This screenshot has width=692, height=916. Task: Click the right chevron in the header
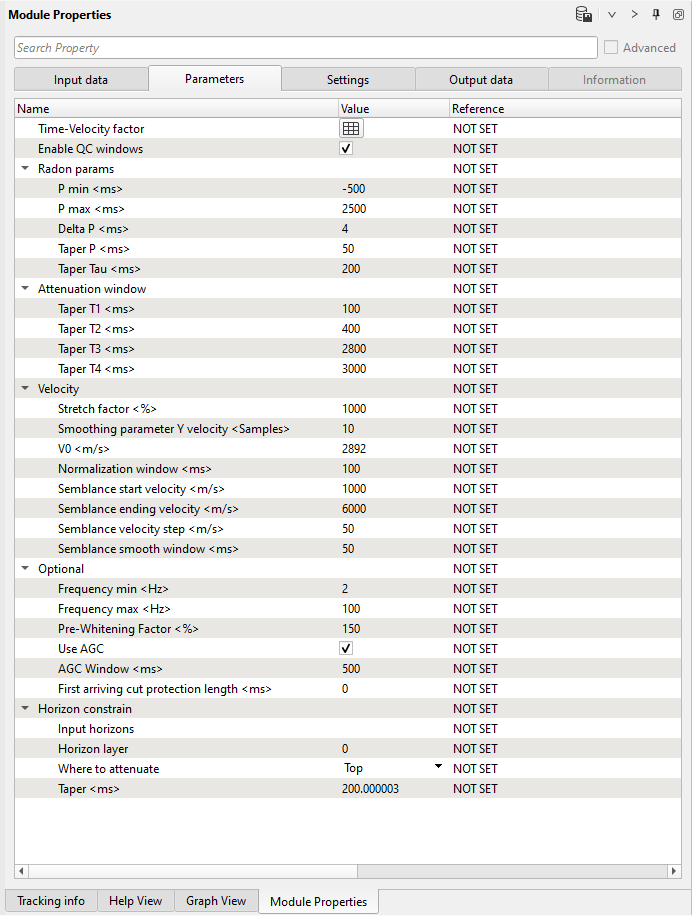pos(634,15)
